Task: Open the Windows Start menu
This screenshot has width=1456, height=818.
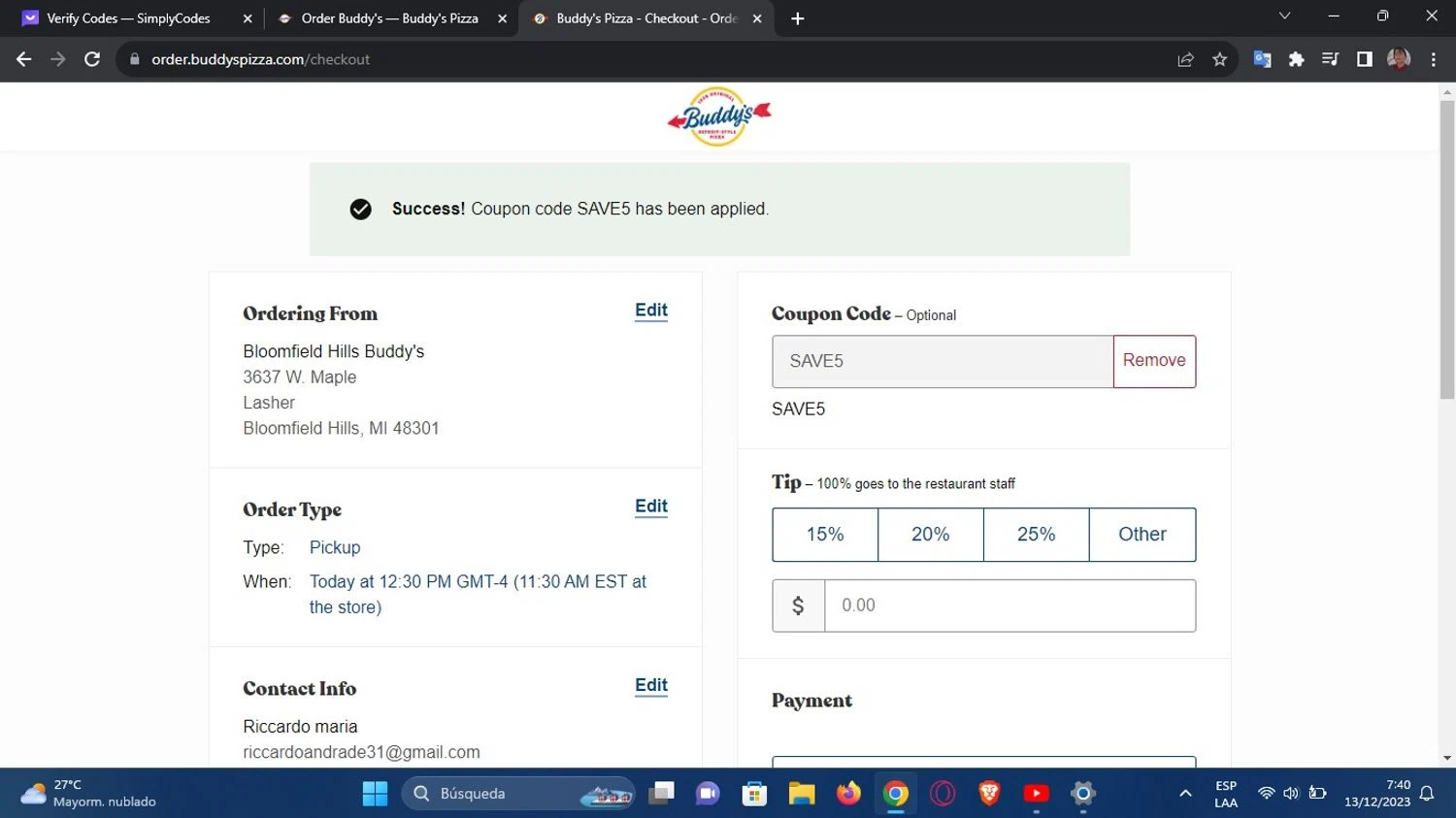Action: (x=375, y=794)
